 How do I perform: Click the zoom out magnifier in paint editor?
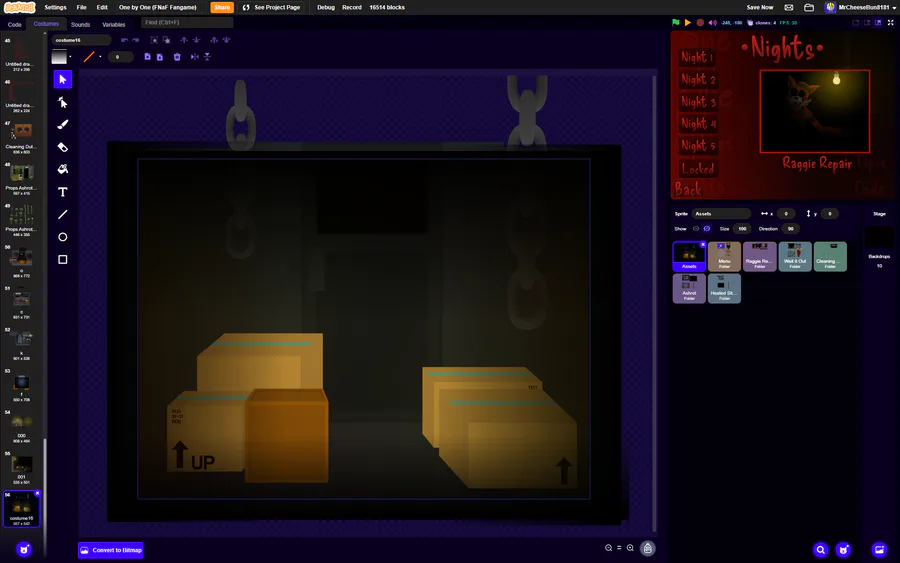click(608, 548)
